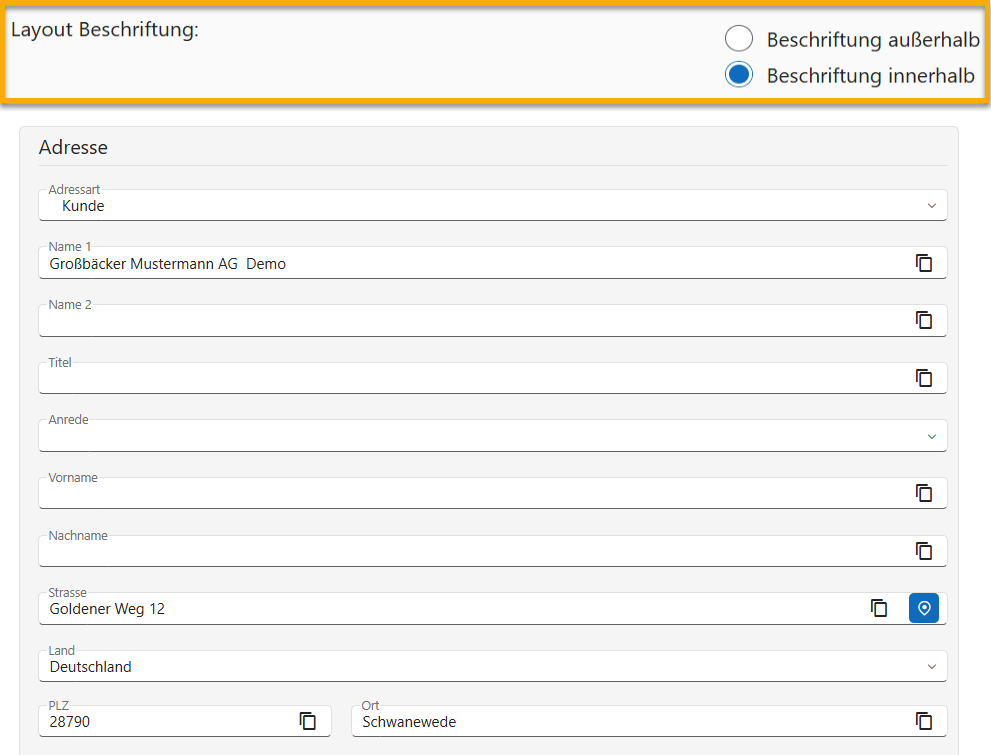Screen dimensions: 991x755
Task: Click the PLZ input field
Action: tap(165, 722)
